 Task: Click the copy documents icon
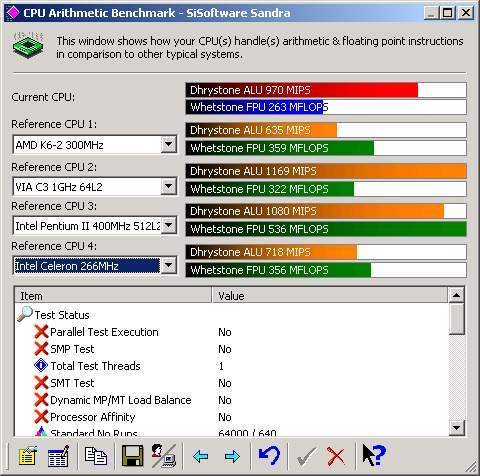96,456
